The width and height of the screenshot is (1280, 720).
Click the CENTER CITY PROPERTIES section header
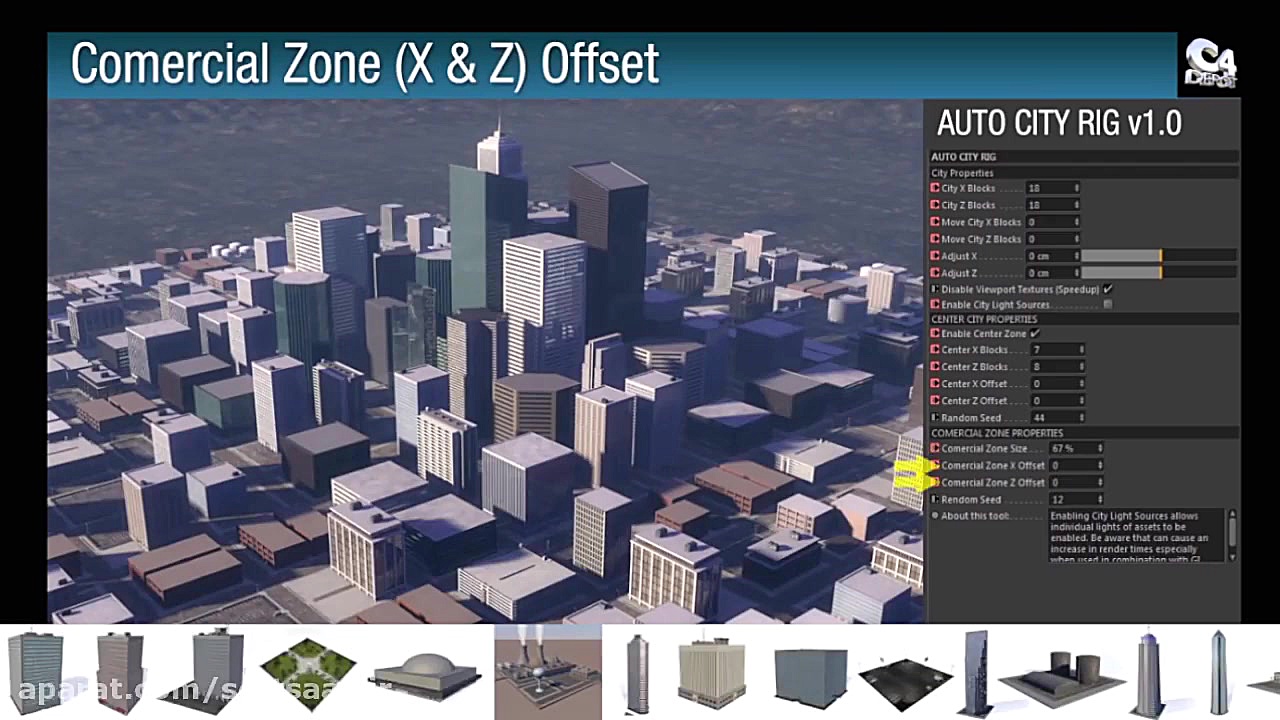(1084, 319)
